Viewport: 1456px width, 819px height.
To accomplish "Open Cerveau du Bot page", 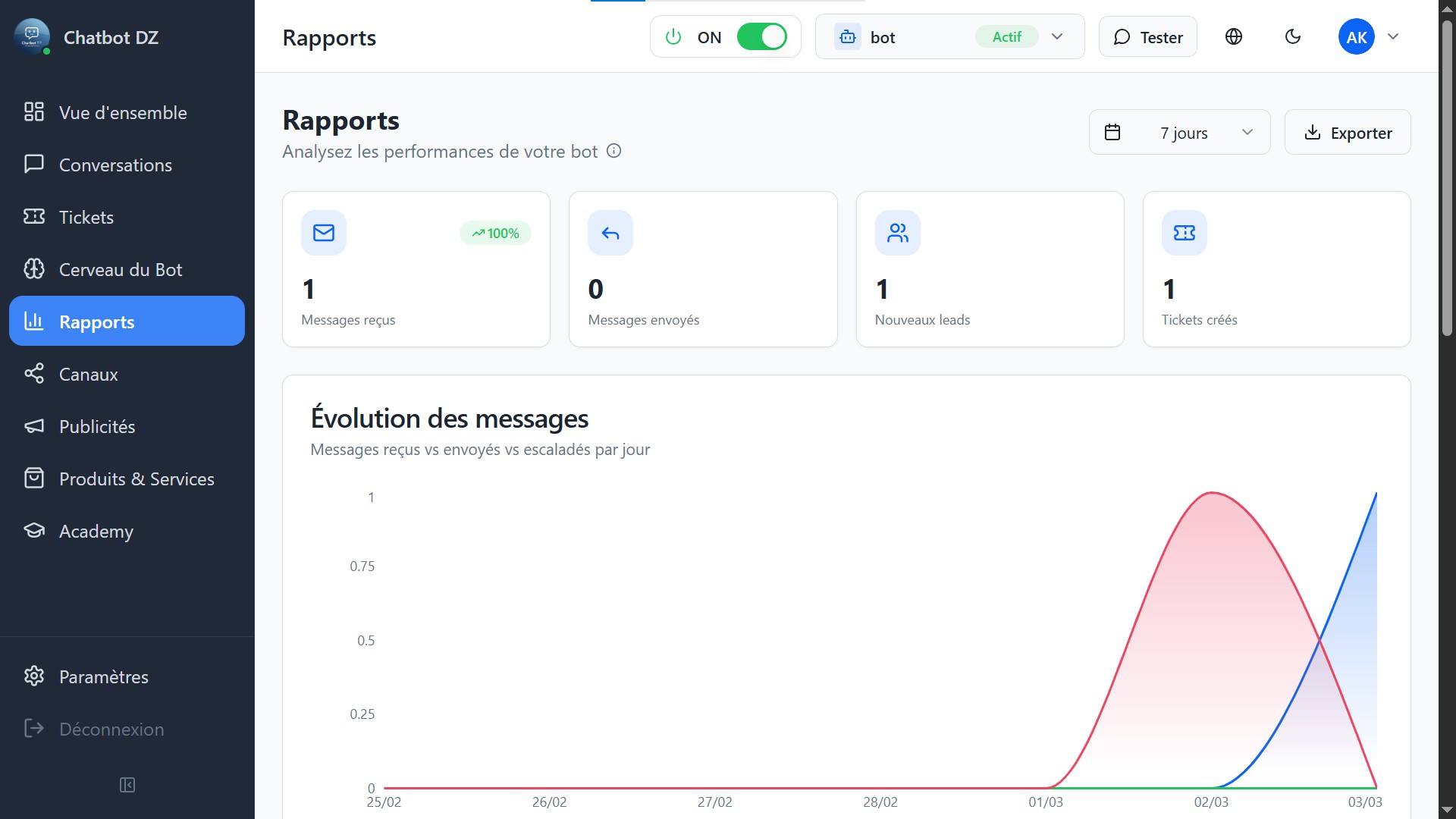I will point(127,270).
